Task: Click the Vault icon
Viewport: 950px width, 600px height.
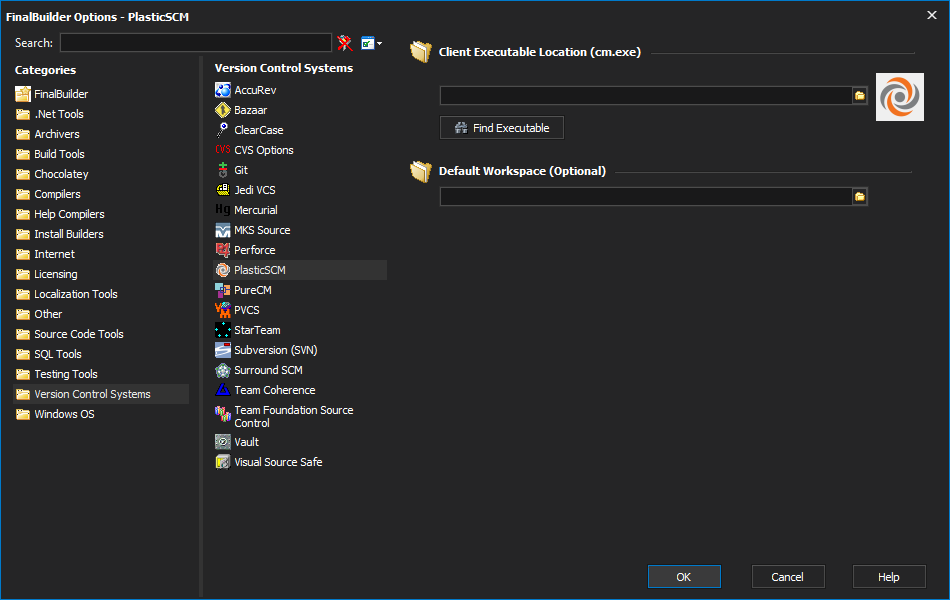Action: 223,442
